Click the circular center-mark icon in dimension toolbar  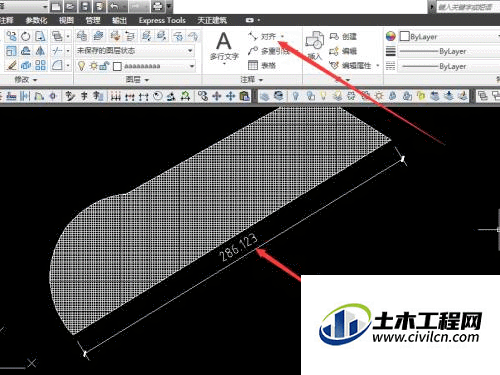click(158, 96)
